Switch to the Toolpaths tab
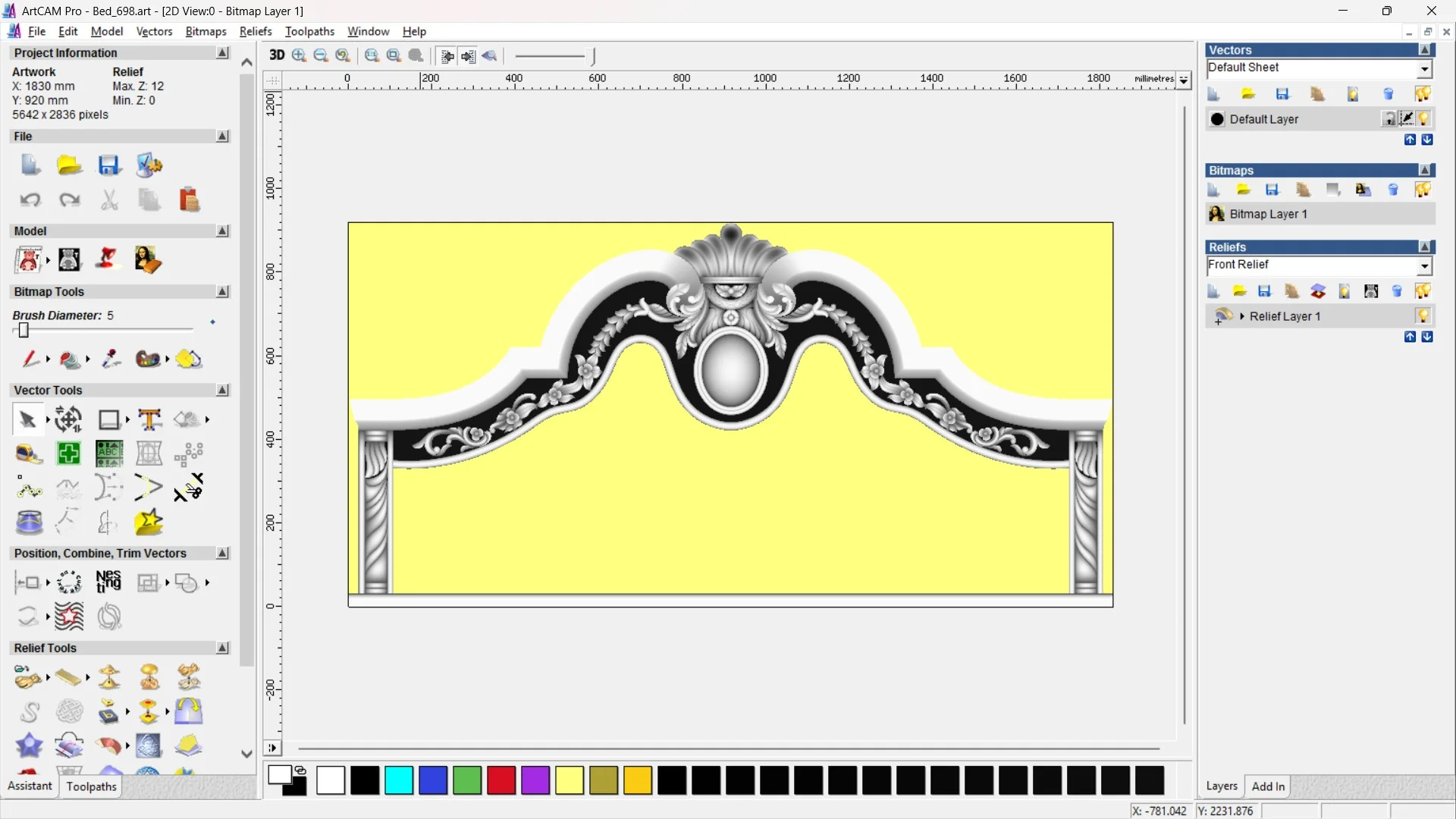The image size is (1456, 819). [x=91, y=786]
